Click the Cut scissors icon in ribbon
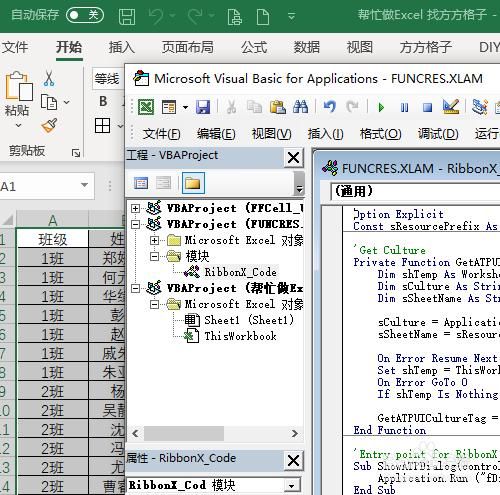This screenshot has width=500, height=495. click(49, 79)
